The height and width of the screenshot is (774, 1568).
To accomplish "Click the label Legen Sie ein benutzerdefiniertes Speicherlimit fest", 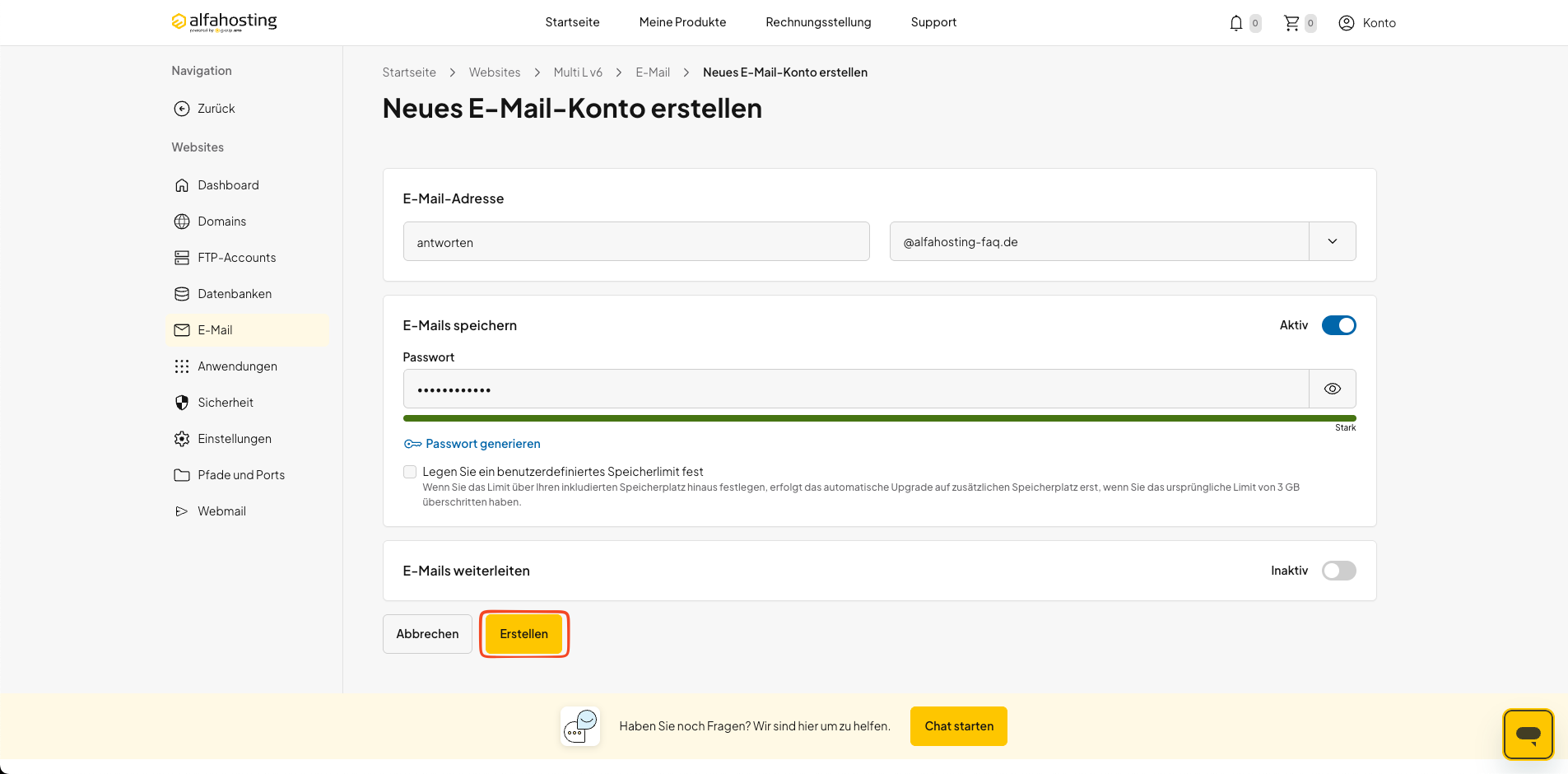I will [x=563, y=472].
